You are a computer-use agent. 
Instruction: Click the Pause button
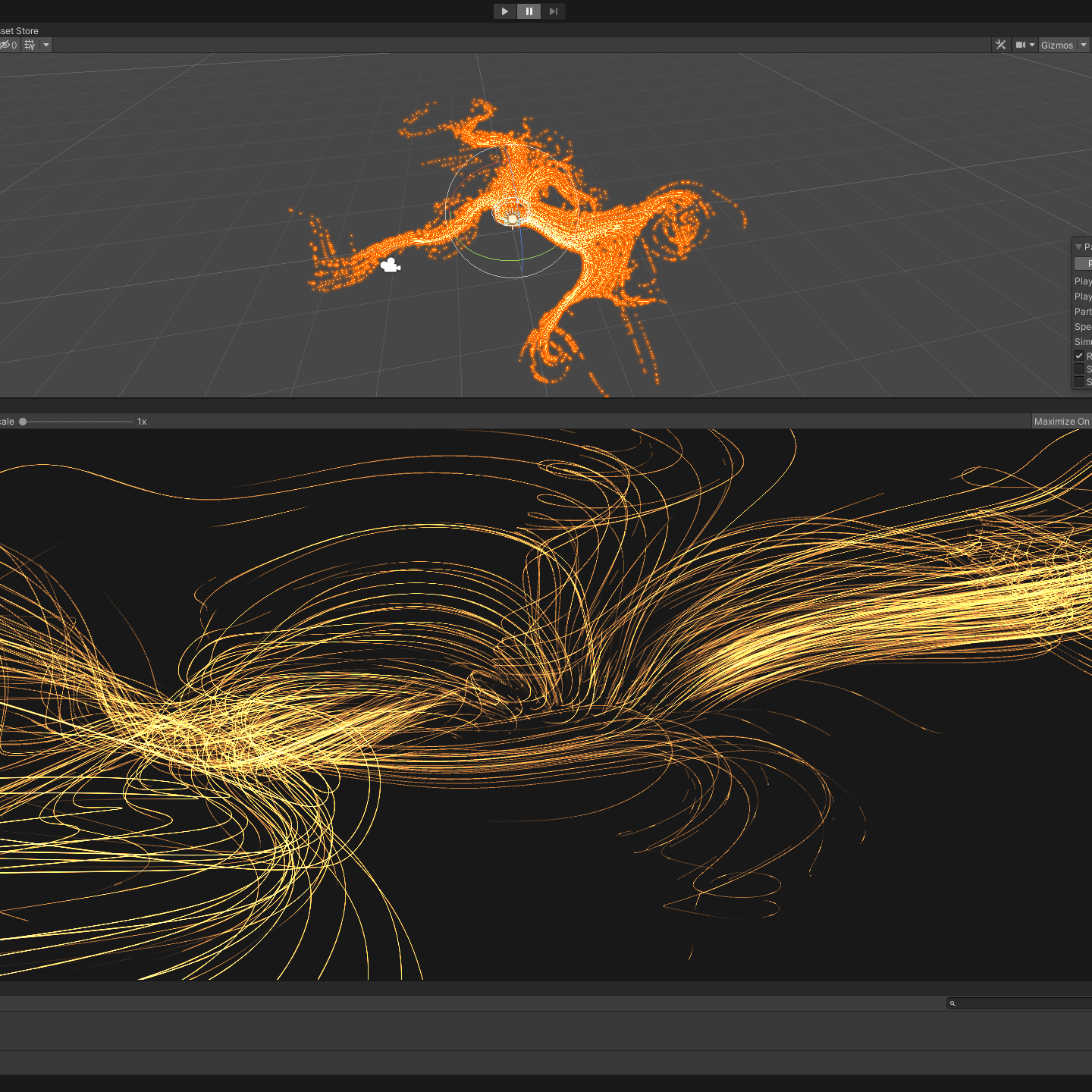click(529, 11)
